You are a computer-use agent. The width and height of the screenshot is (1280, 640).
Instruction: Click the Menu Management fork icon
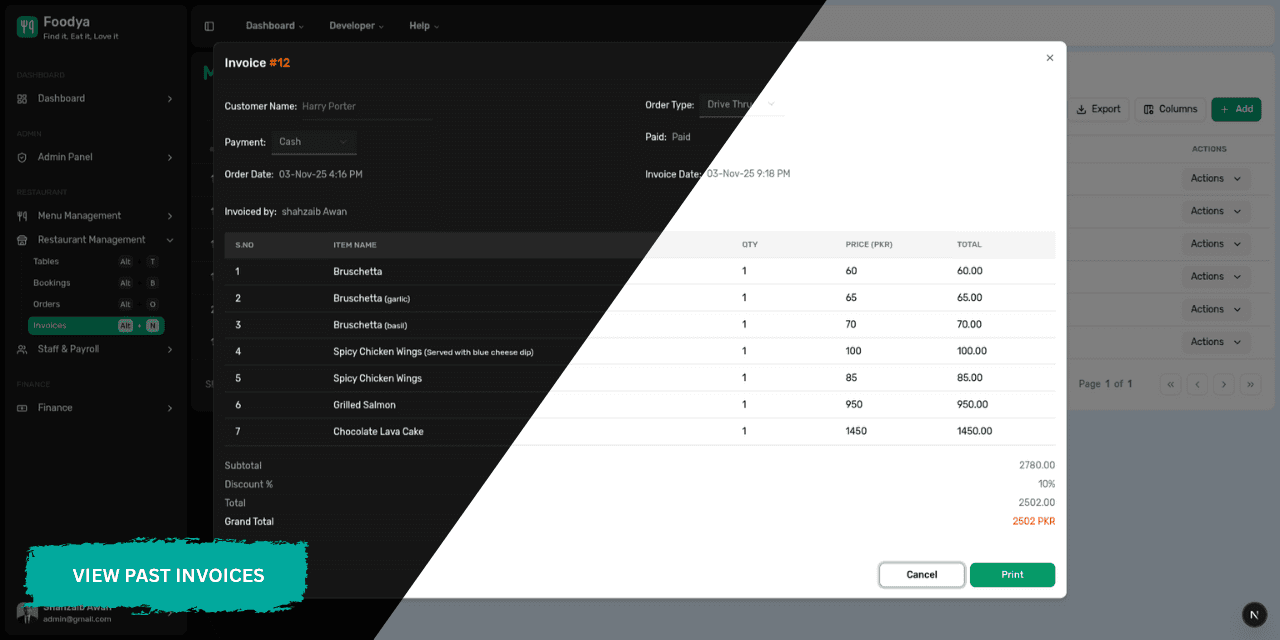point(22,215)
